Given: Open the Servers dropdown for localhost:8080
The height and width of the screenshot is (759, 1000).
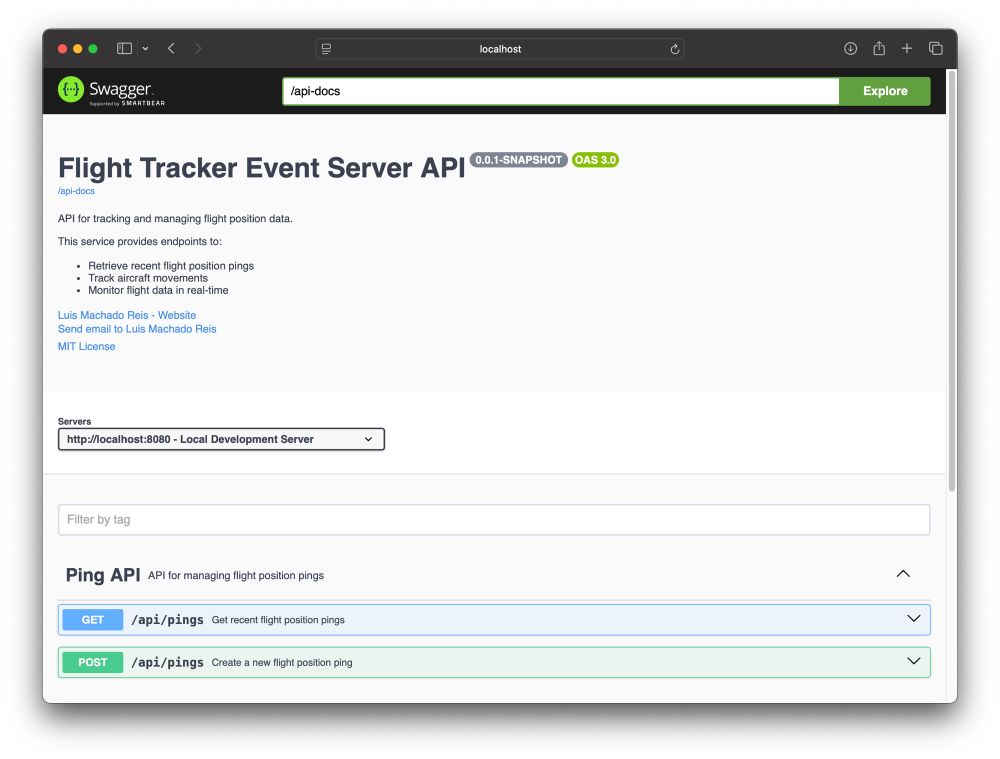Looking at the screenshot, I should coord(221,439).
